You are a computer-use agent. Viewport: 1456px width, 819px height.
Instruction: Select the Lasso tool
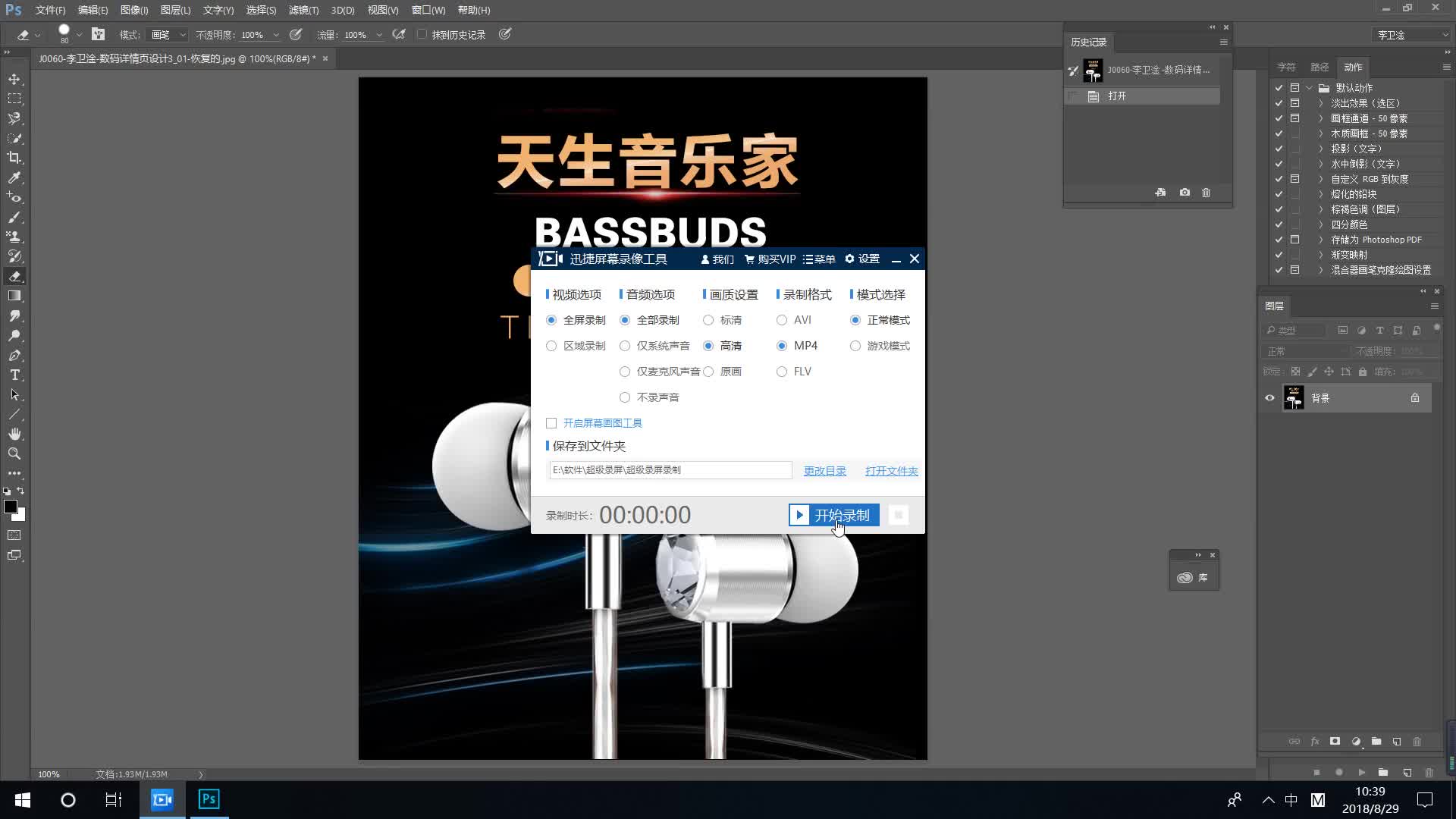pos(14,118)
